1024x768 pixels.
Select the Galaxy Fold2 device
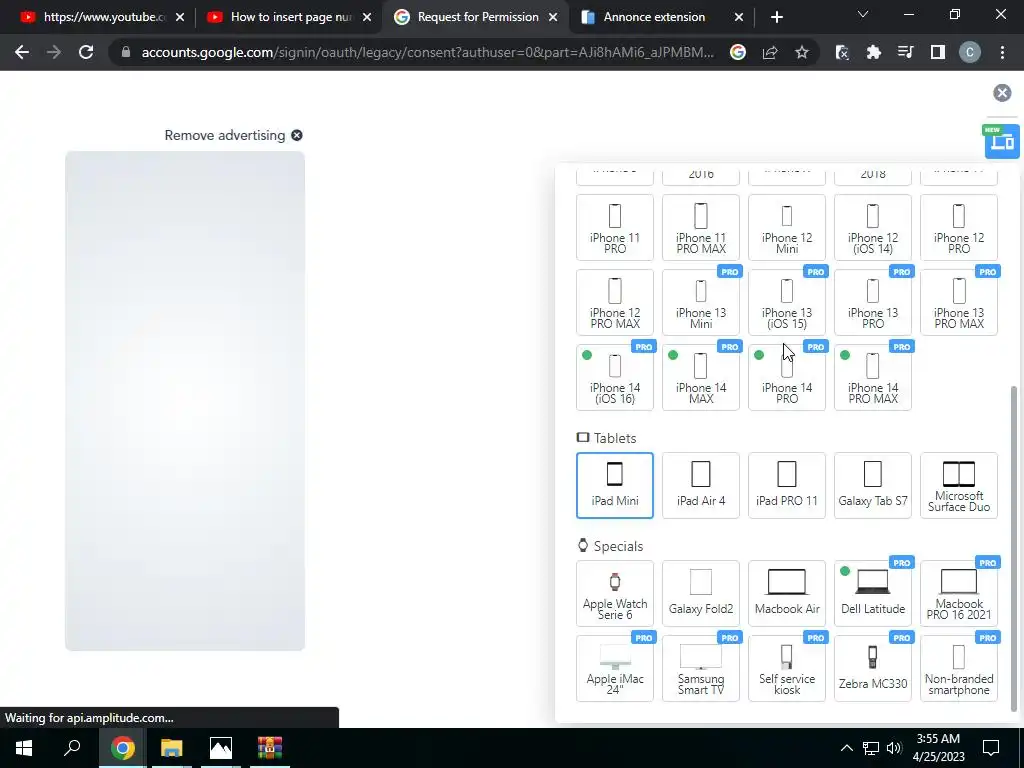pos(701,593)
